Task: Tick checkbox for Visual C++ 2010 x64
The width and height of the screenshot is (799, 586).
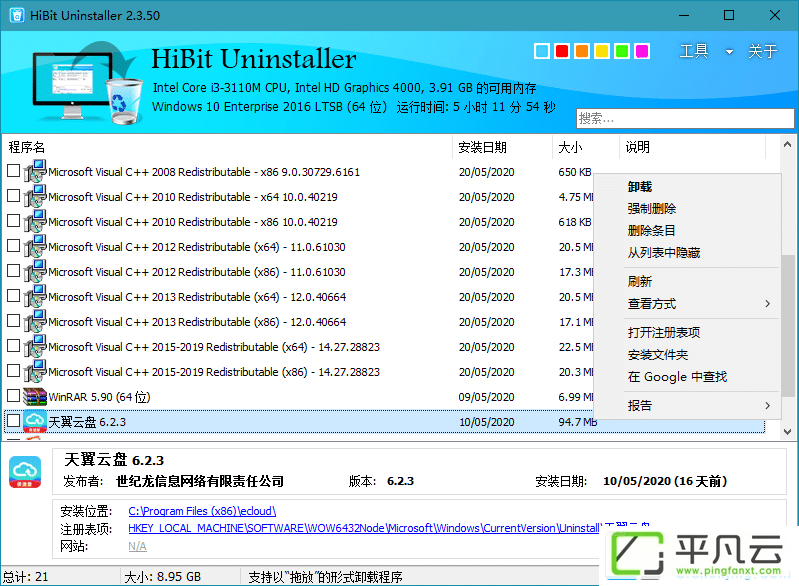Action: click(x=13, y=196)
